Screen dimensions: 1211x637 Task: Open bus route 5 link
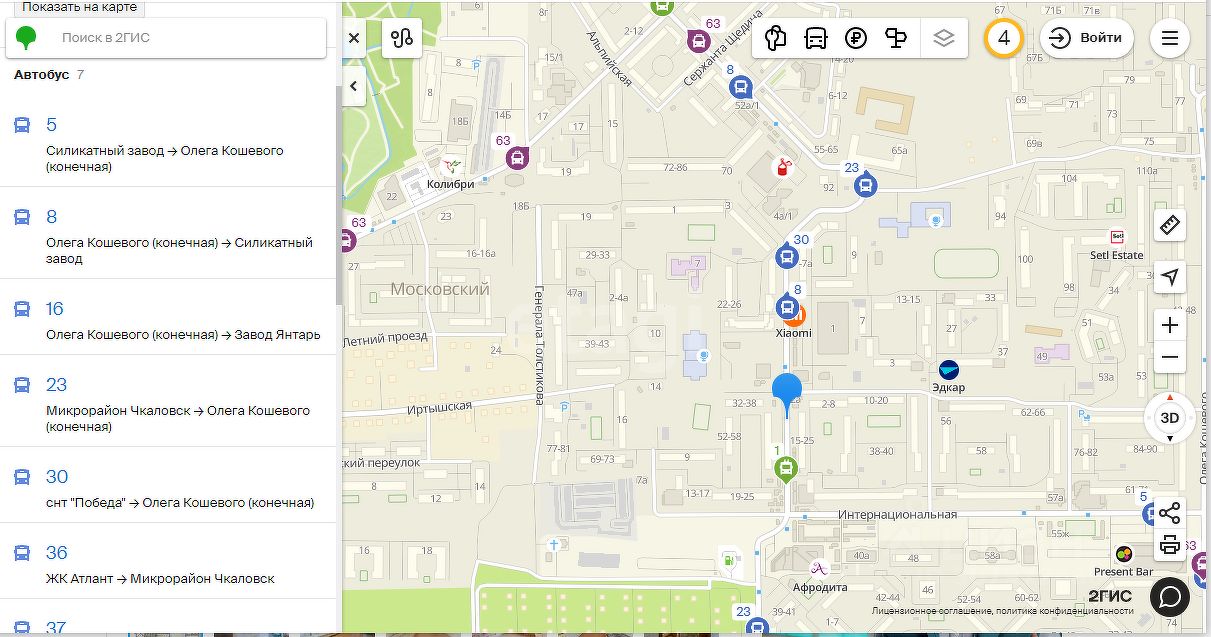52,125
